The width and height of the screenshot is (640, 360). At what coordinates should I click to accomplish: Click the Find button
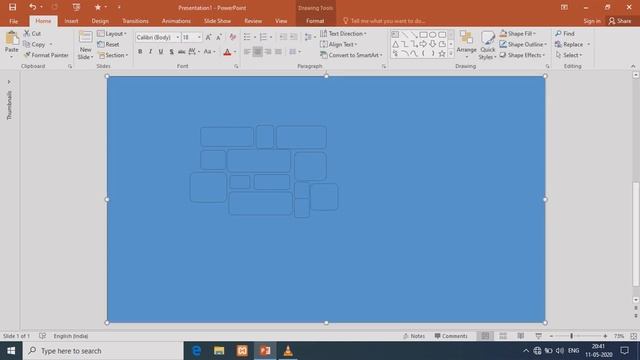tap(565, 33)
